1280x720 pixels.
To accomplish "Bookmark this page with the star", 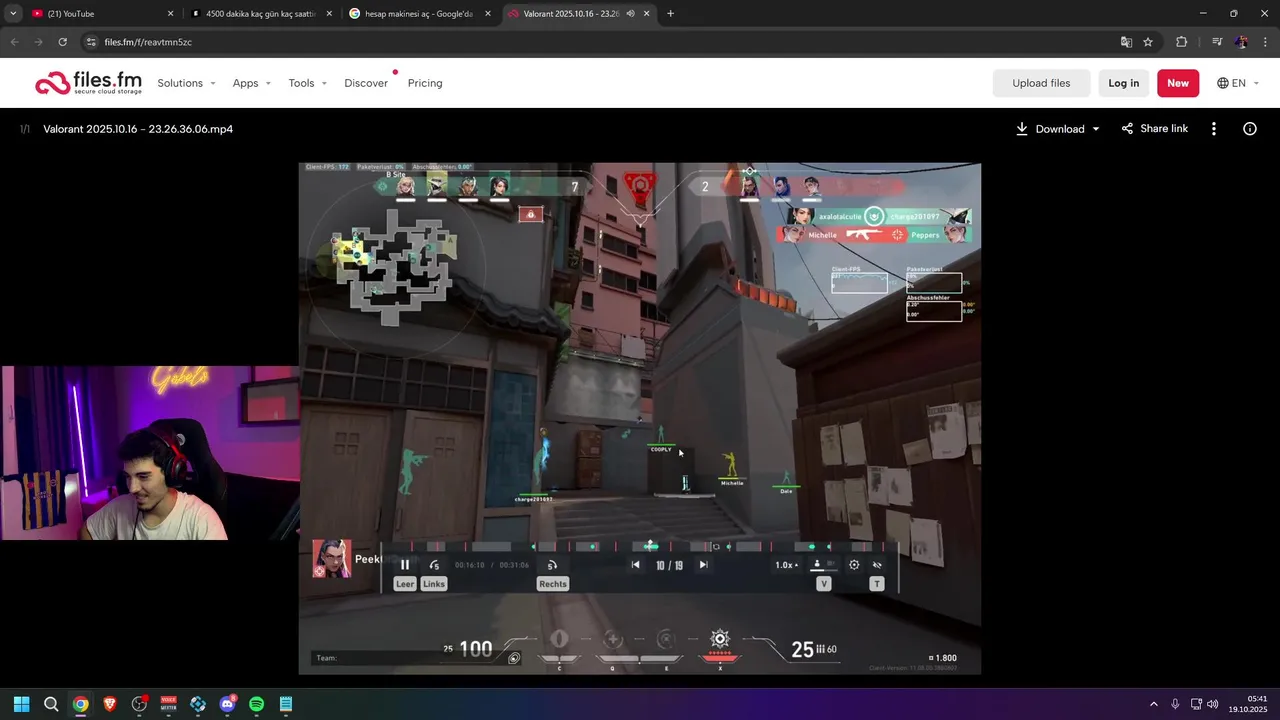I will pos(1148,42).
